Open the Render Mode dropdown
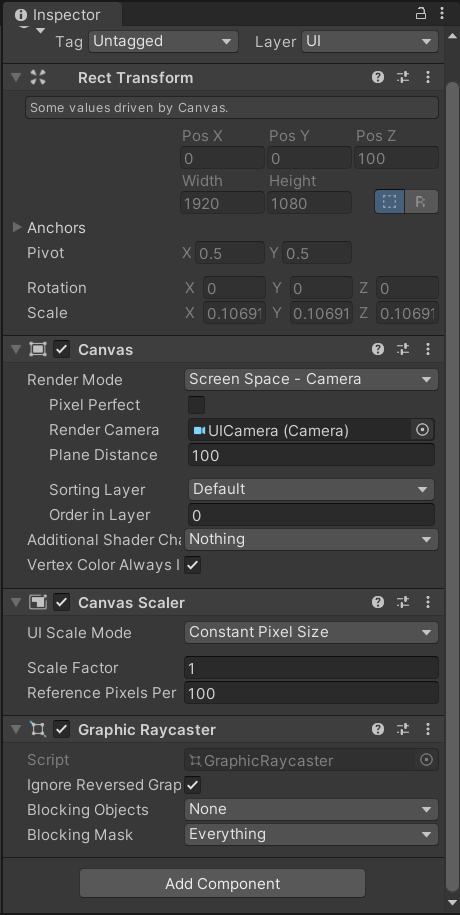The width and height of the screenshot is (460, 915). (311, 379)
